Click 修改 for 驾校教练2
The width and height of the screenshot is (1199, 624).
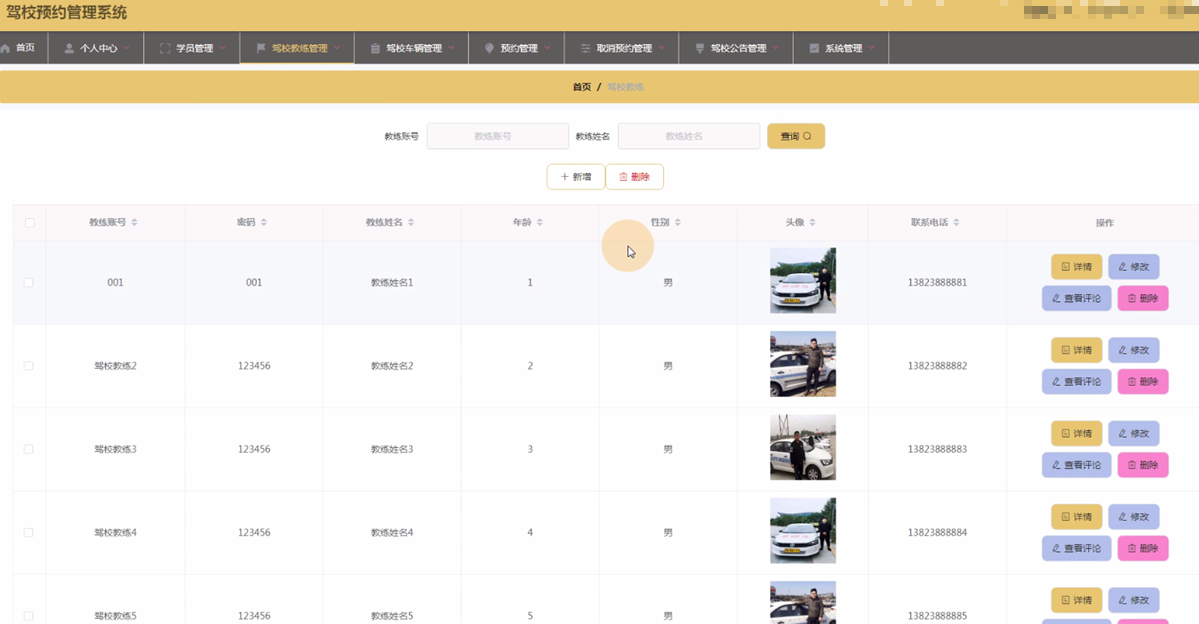pyautogui.click(x=1134, y=350)
